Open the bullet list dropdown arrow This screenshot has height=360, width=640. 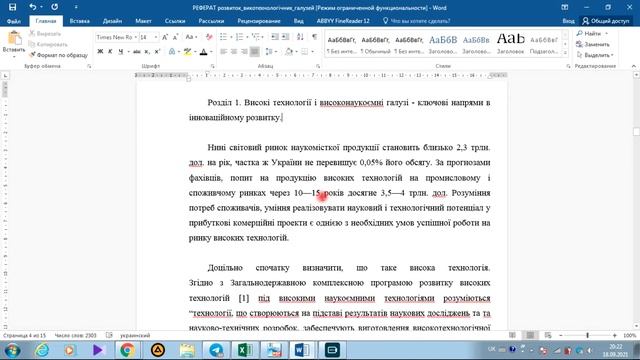(231, 37)
